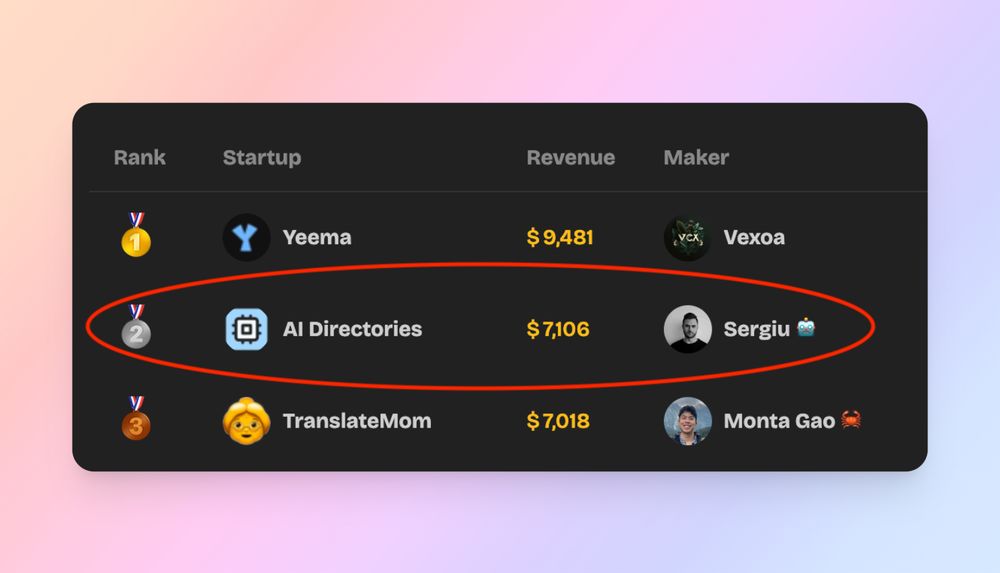Open Sergiu's profile photo
Image resolution: width=1000 pixels, height=573 pixels.
click(x=688, y=329)
